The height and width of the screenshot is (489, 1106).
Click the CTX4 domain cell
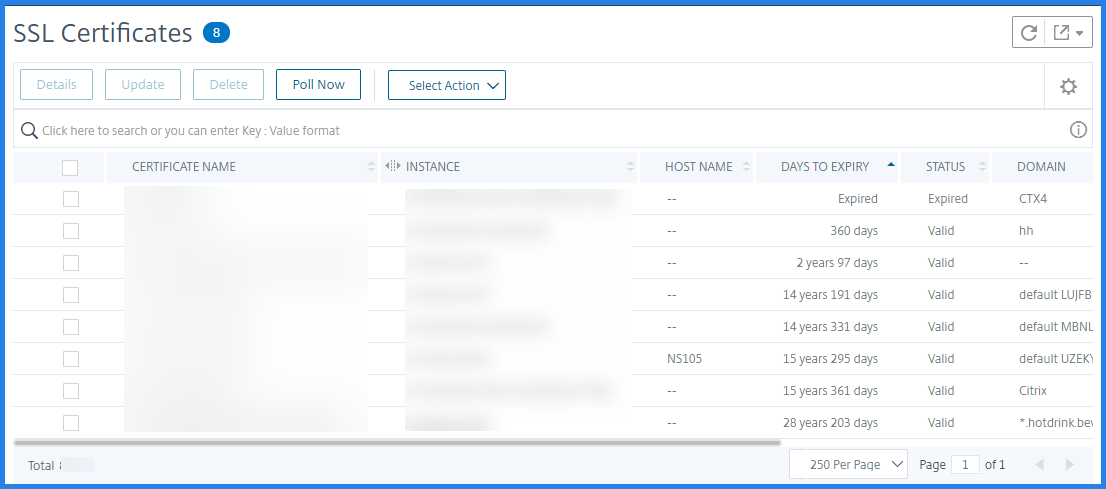(1033, 199)
